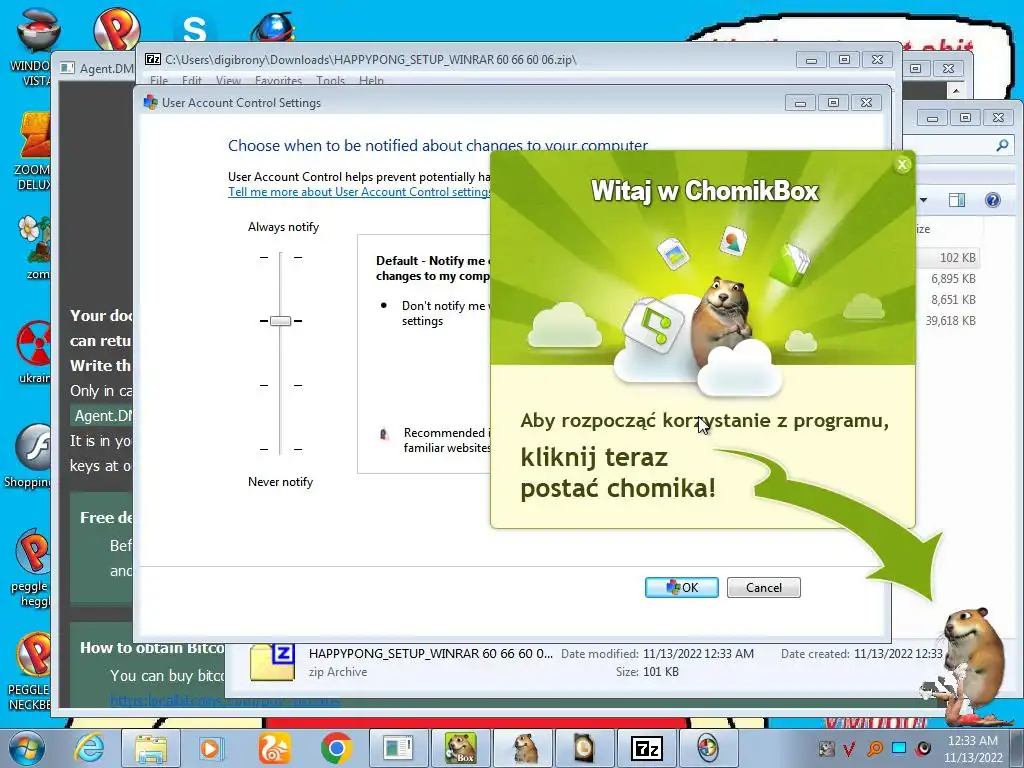Show the clock reading 12:33 AM
The height and width of the screenshot is (768, 1024).
972,741
